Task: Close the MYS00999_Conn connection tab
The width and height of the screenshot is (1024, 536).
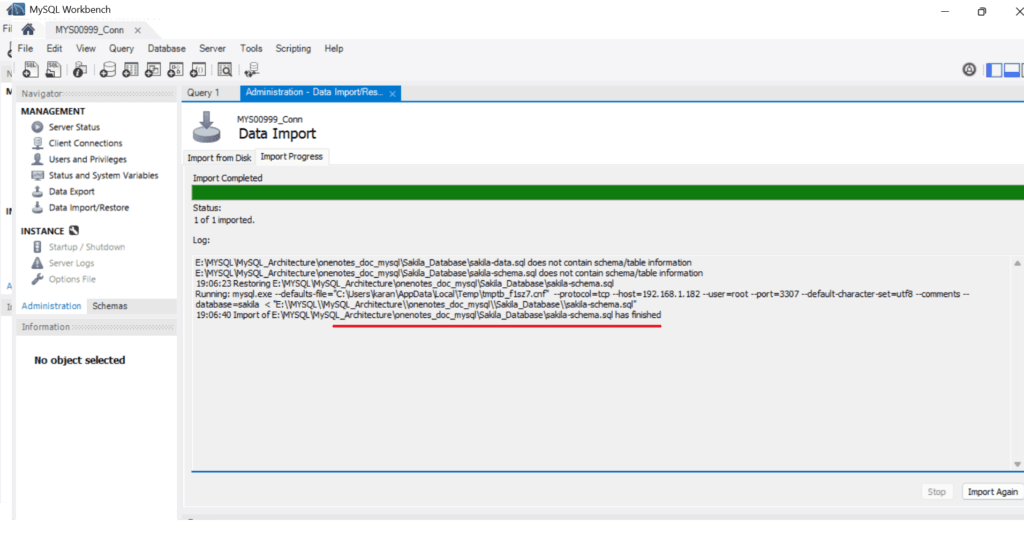Action: pos(138,30)
